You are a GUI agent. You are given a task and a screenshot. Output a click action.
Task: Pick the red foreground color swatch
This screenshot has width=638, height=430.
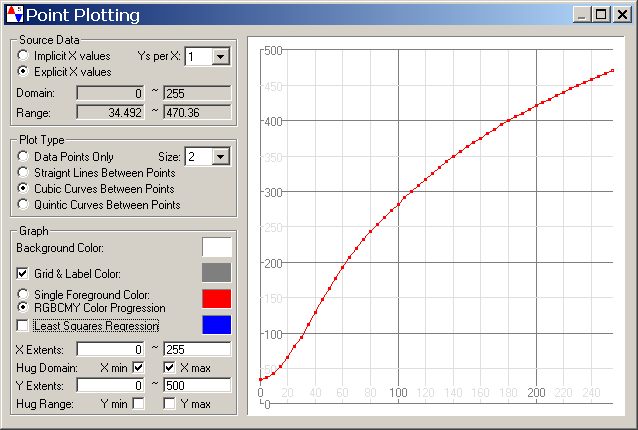216,299
